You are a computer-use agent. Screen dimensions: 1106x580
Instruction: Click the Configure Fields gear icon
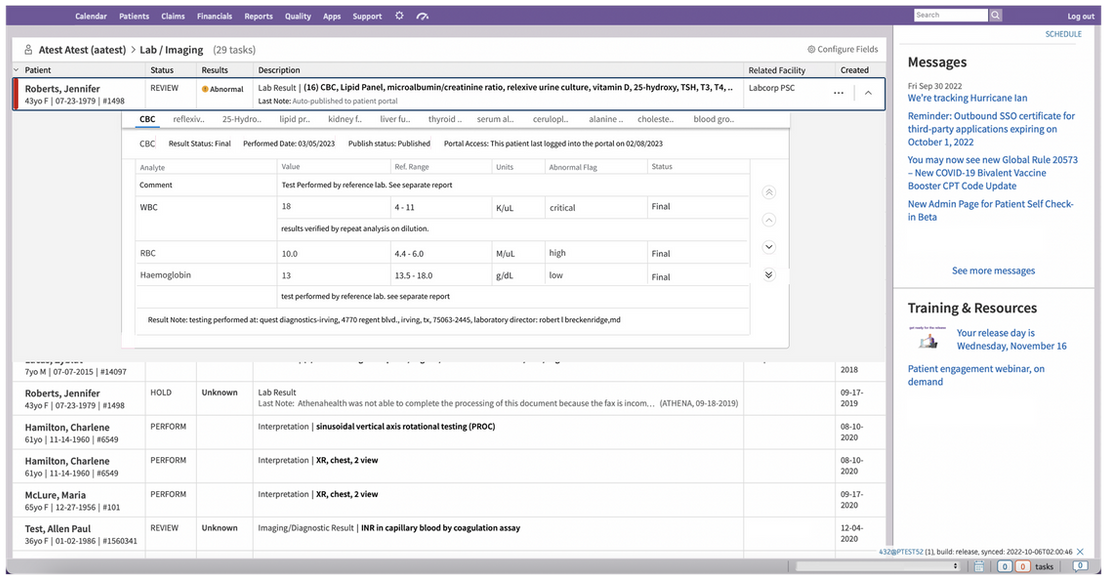click(811, 49)
